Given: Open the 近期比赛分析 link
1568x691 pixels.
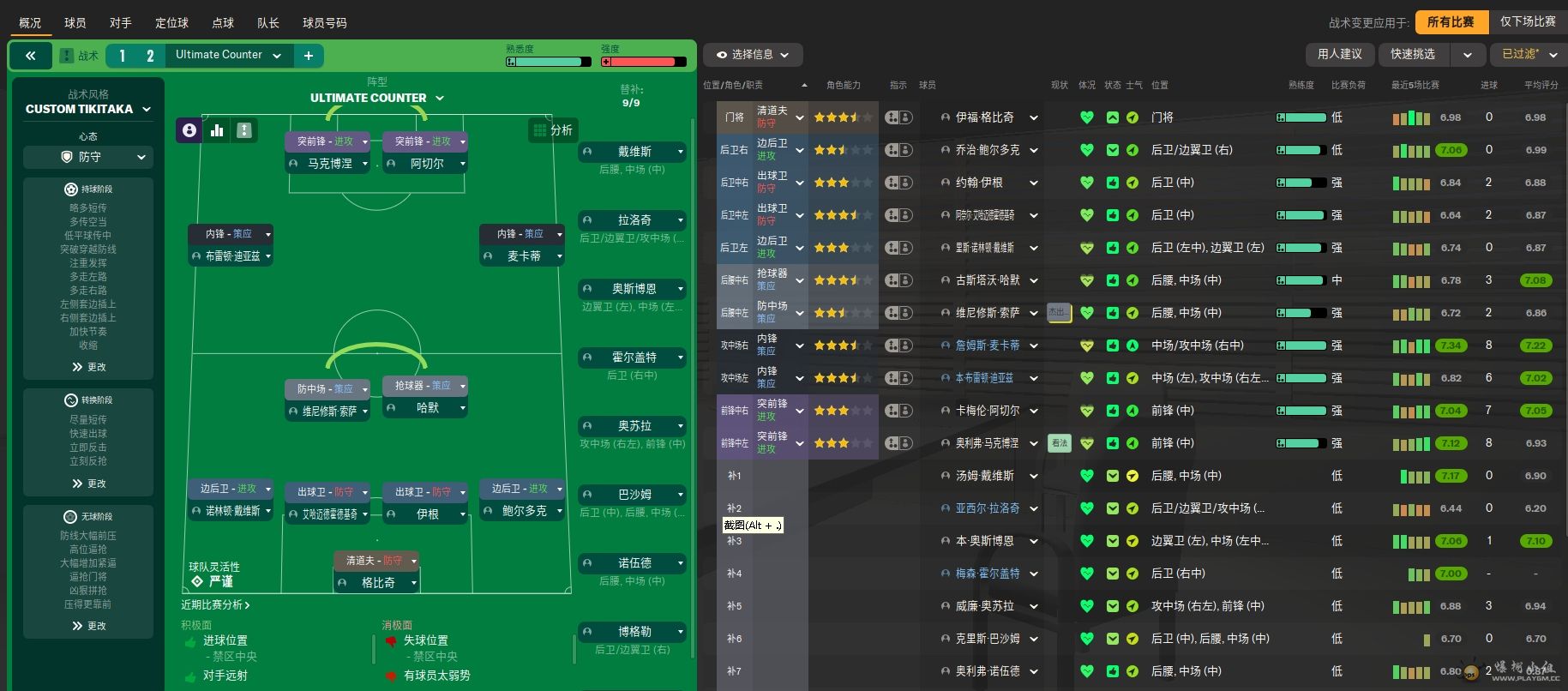Looking at the screenshot, I should pyautogui.click(x=215, y=604).
